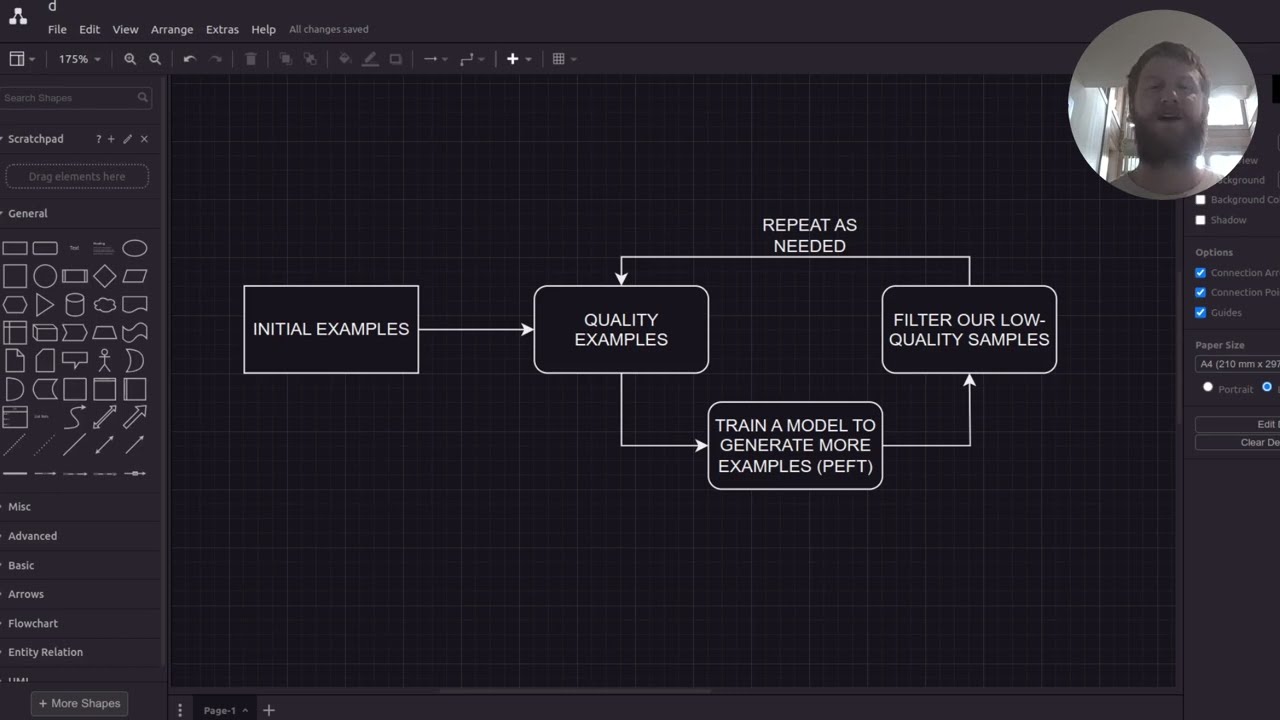This screenshot has height=720, width=1280.
Task: Expand the Flowchart shapes section
Action: [33, 623]
